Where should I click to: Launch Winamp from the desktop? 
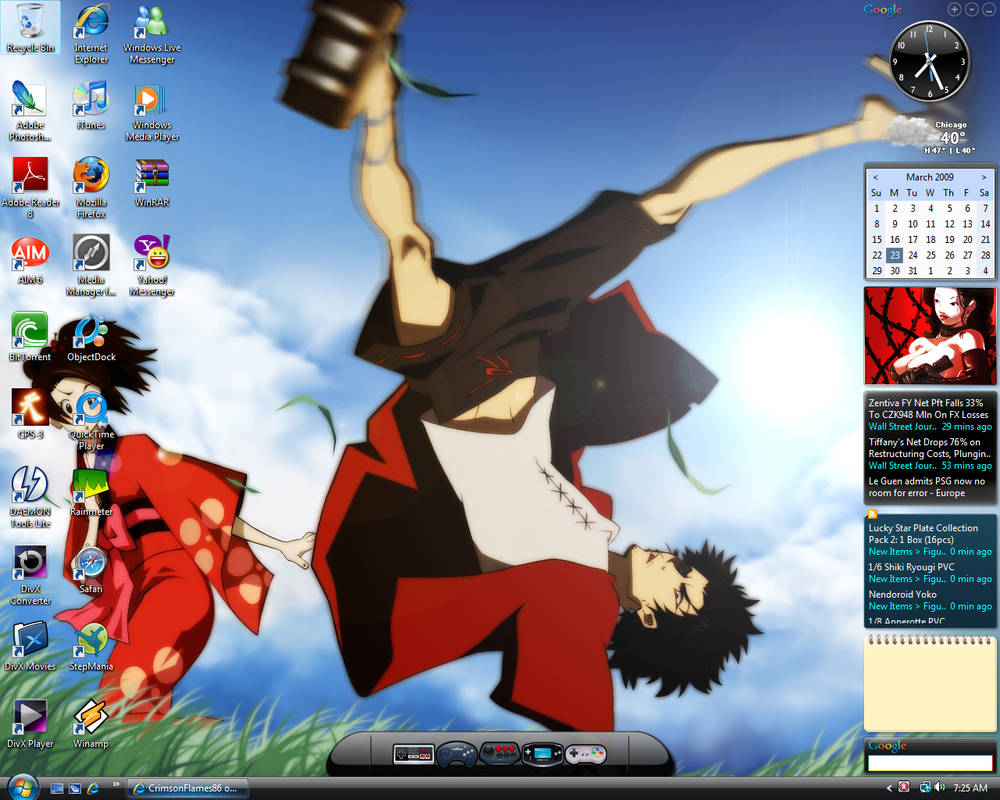pos(91,724)
